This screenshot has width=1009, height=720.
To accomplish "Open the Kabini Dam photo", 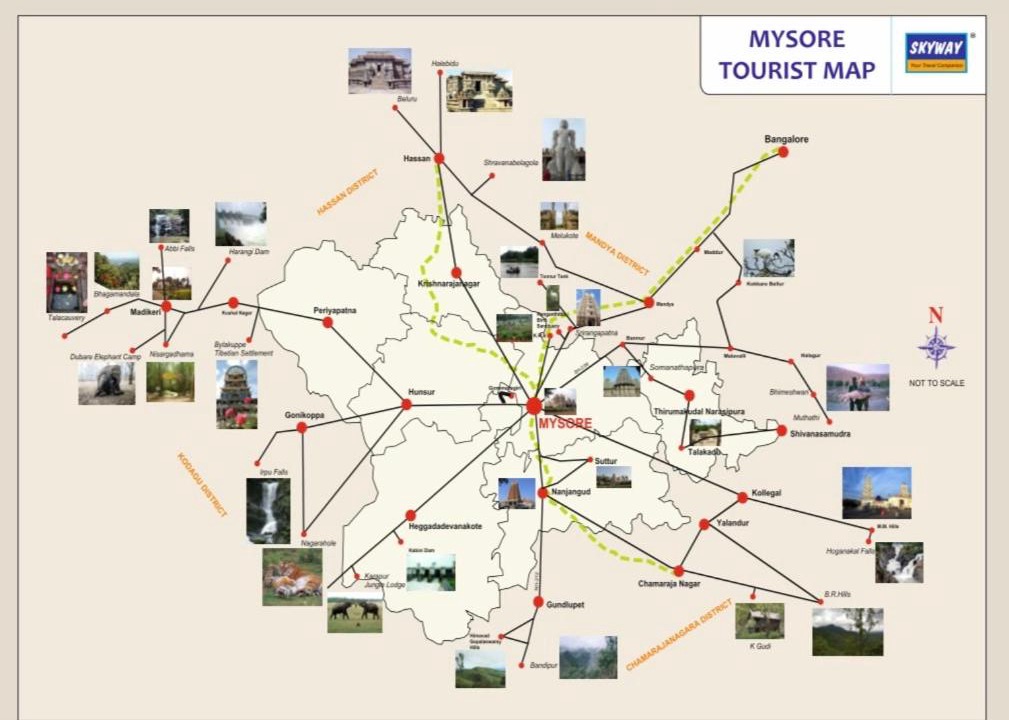I will pyautogui.click(x=430, y=572).
